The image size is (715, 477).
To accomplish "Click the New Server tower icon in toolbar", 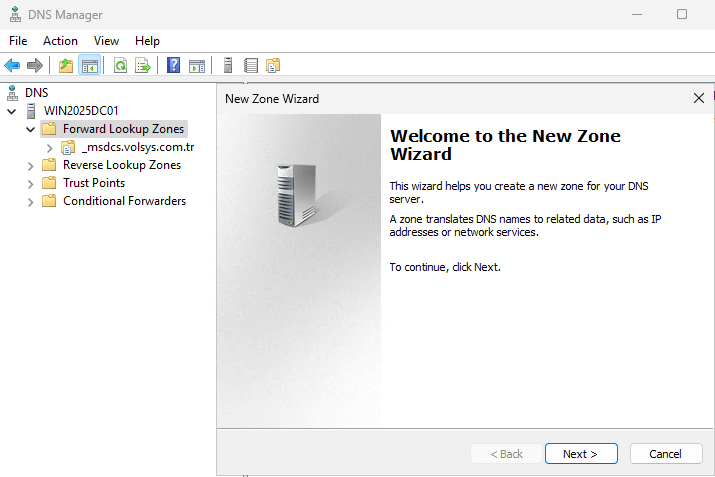I will click(x=228, y=66).
